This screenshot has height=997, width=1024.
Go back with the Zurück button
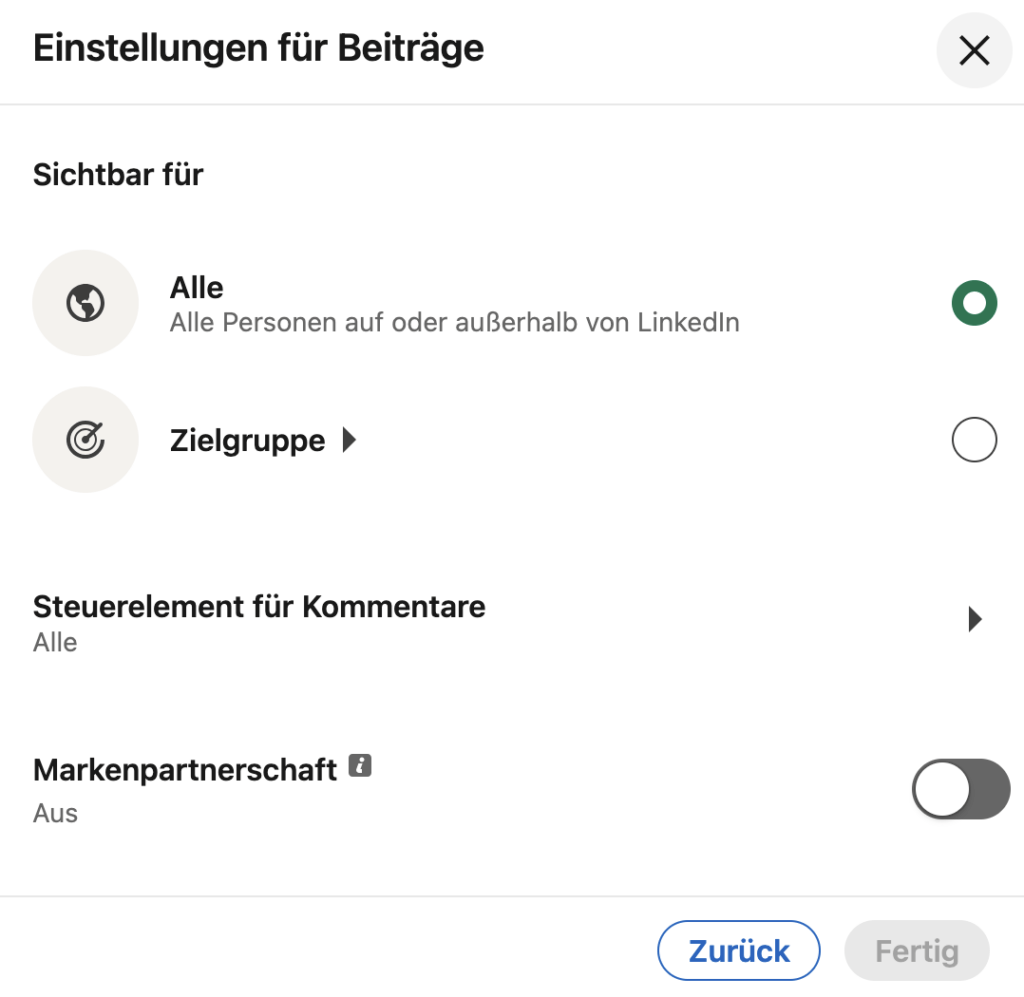[x=739, y=951]
